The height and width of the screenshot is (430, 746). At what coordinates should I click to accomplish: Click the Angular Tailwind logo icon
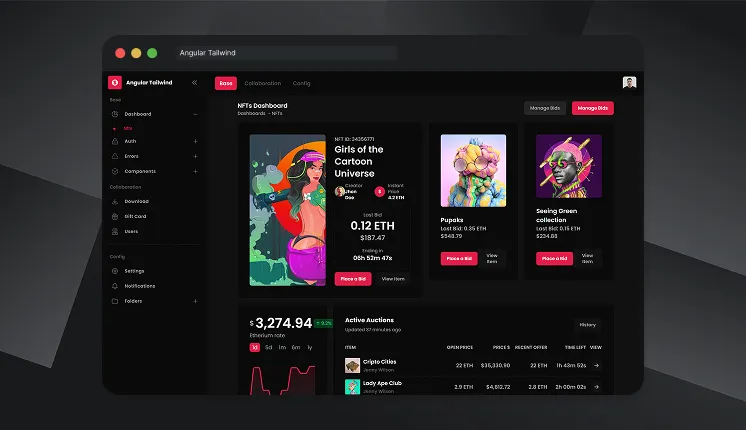[x=115, y=83]
